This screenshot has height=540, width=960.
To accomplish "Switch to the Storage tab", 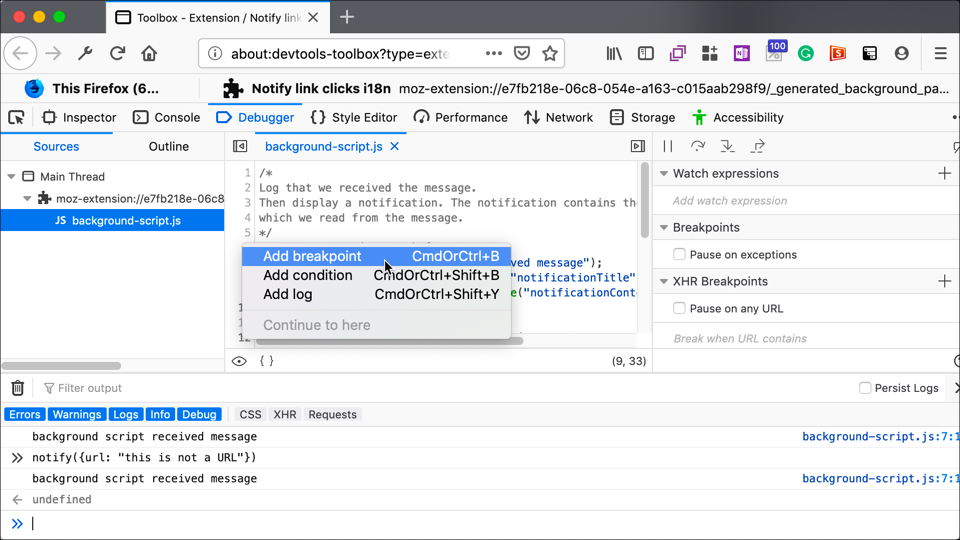I will pyautogui.click(x=643, y=118).
